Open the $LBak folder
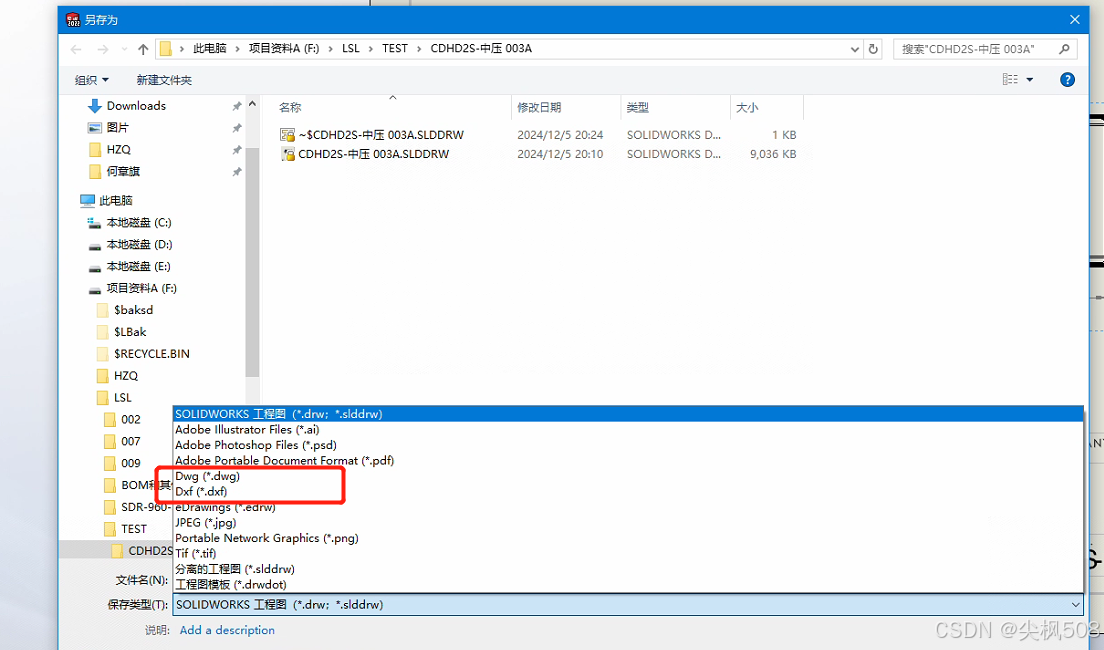This screenshot has width=1104, height=650. pos(130,332)
